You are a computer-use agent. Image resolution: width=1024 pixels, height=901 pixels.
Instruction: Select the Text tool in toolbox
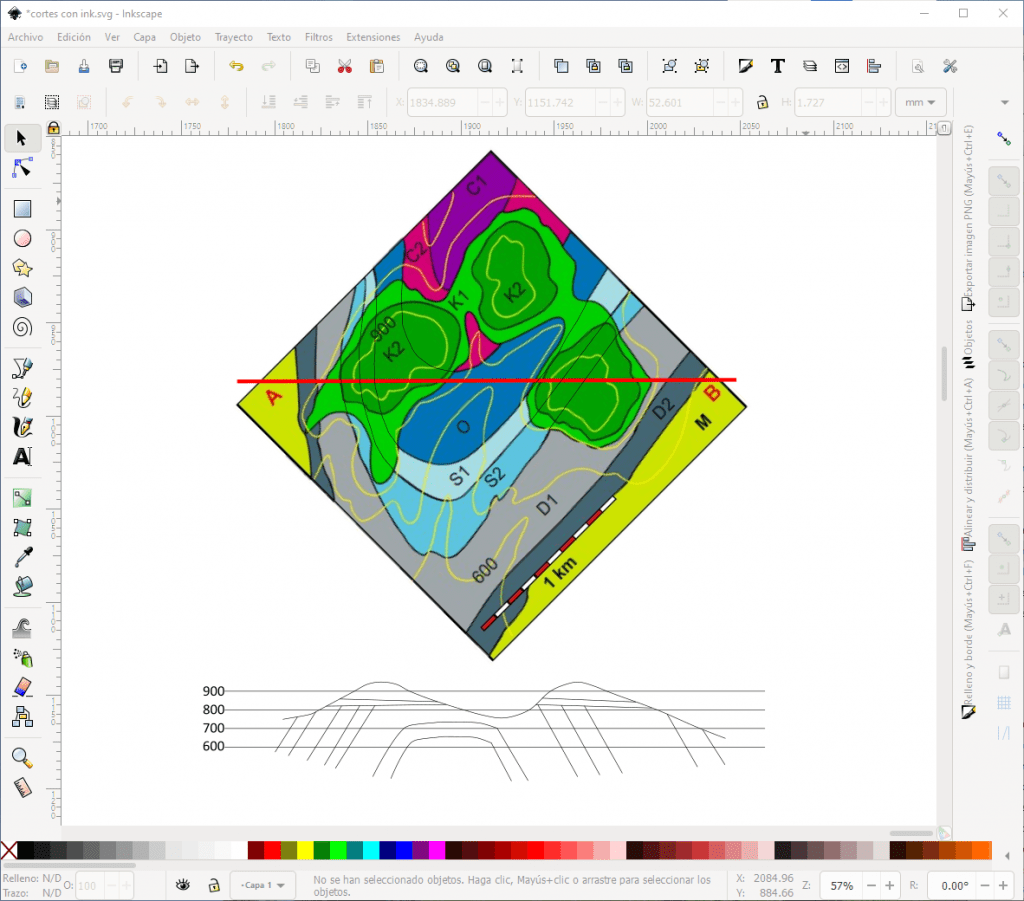[x=22, y=456]
